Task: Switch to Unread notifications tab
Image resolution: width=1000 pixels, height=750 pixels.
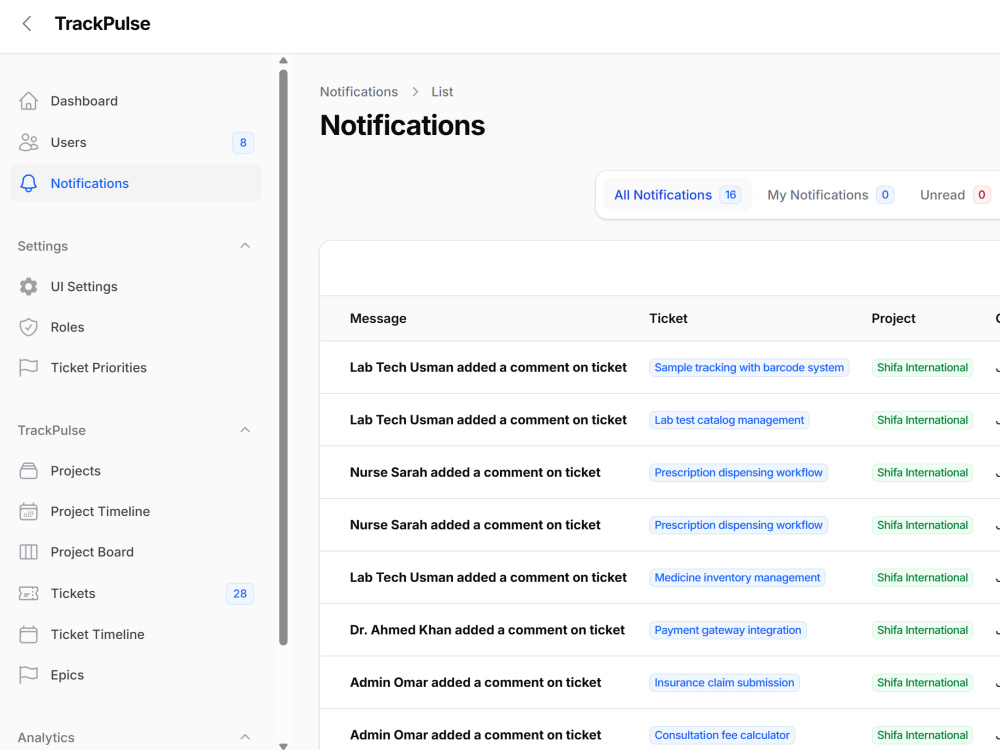Action: tap(955, 195)
